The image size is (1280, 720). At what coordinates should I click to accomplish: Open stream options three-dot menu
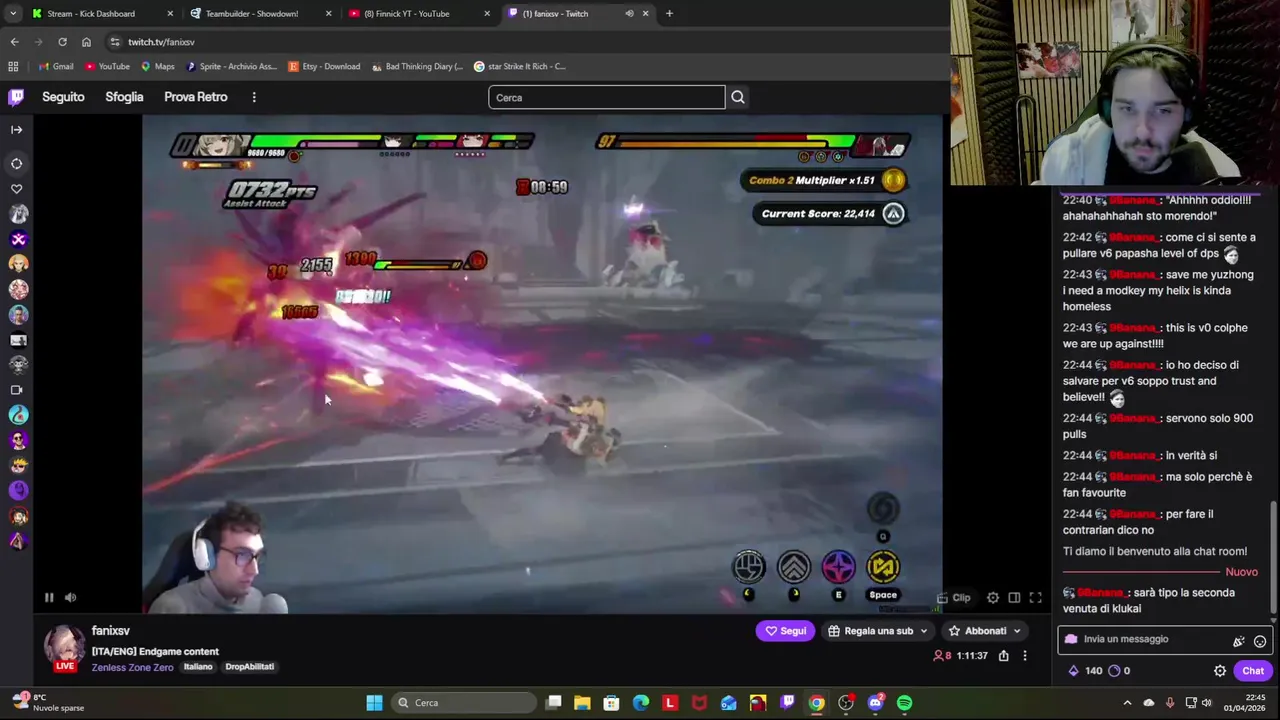click(1024, 656)
